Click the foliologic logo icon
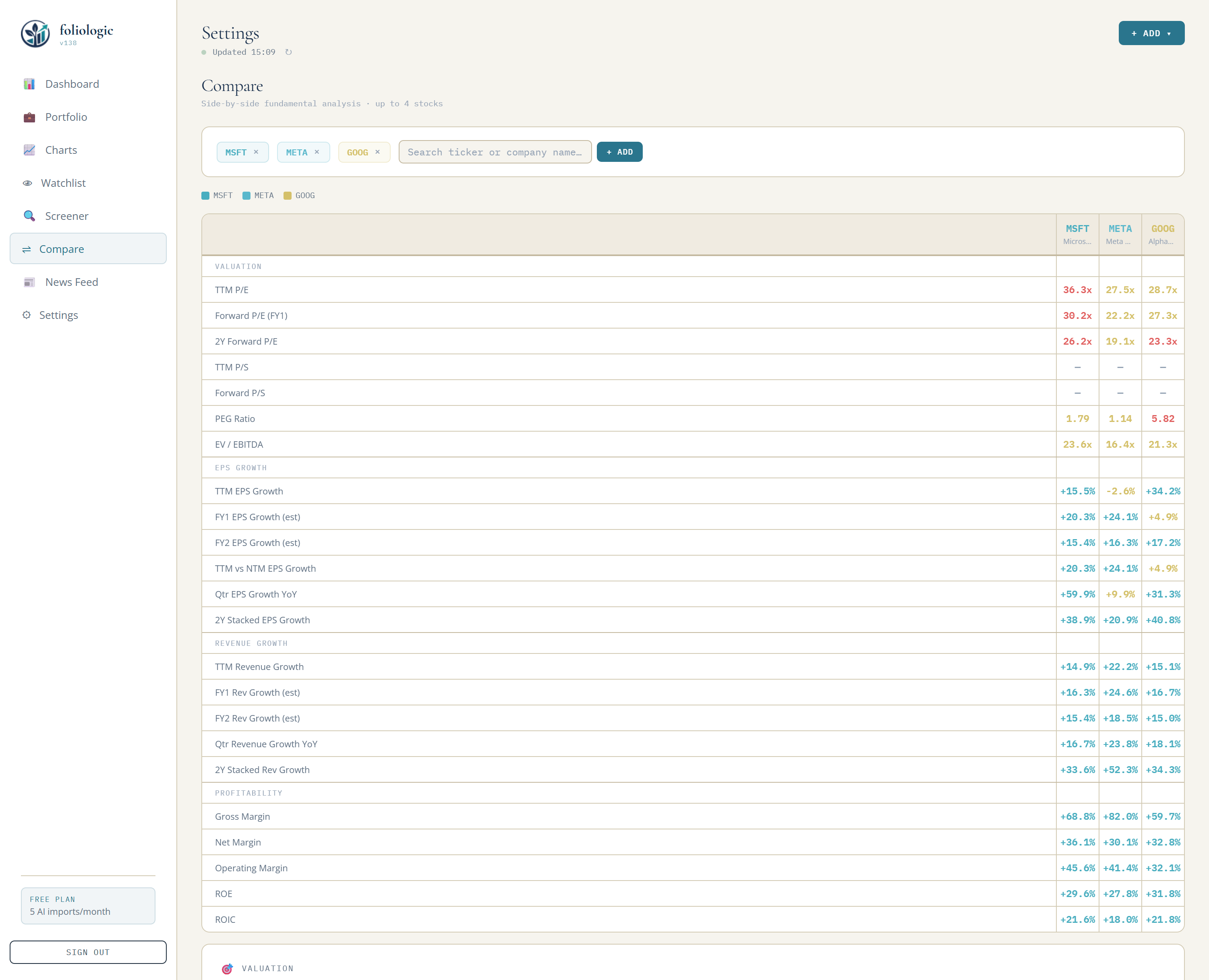Image resolution: width=1209 pixels, height=980 pixels. [x=35, y=34]
